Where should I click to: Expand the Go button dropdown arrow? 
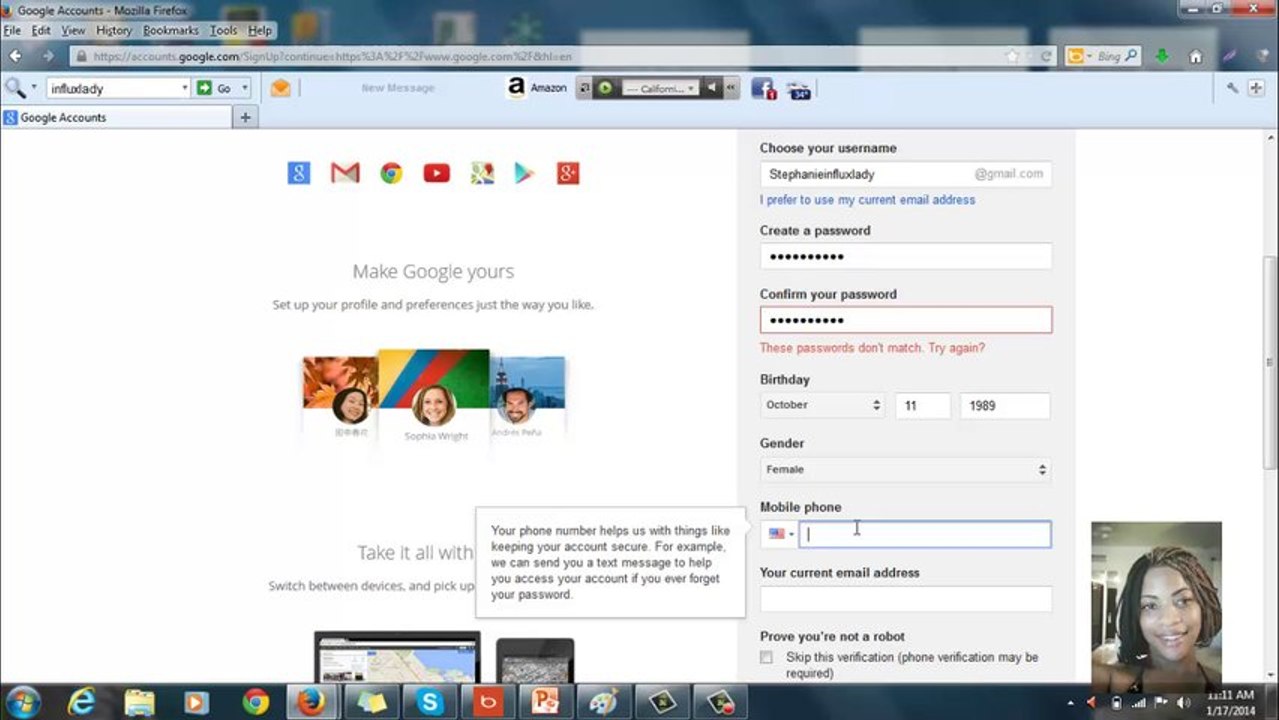coord(244,88)
